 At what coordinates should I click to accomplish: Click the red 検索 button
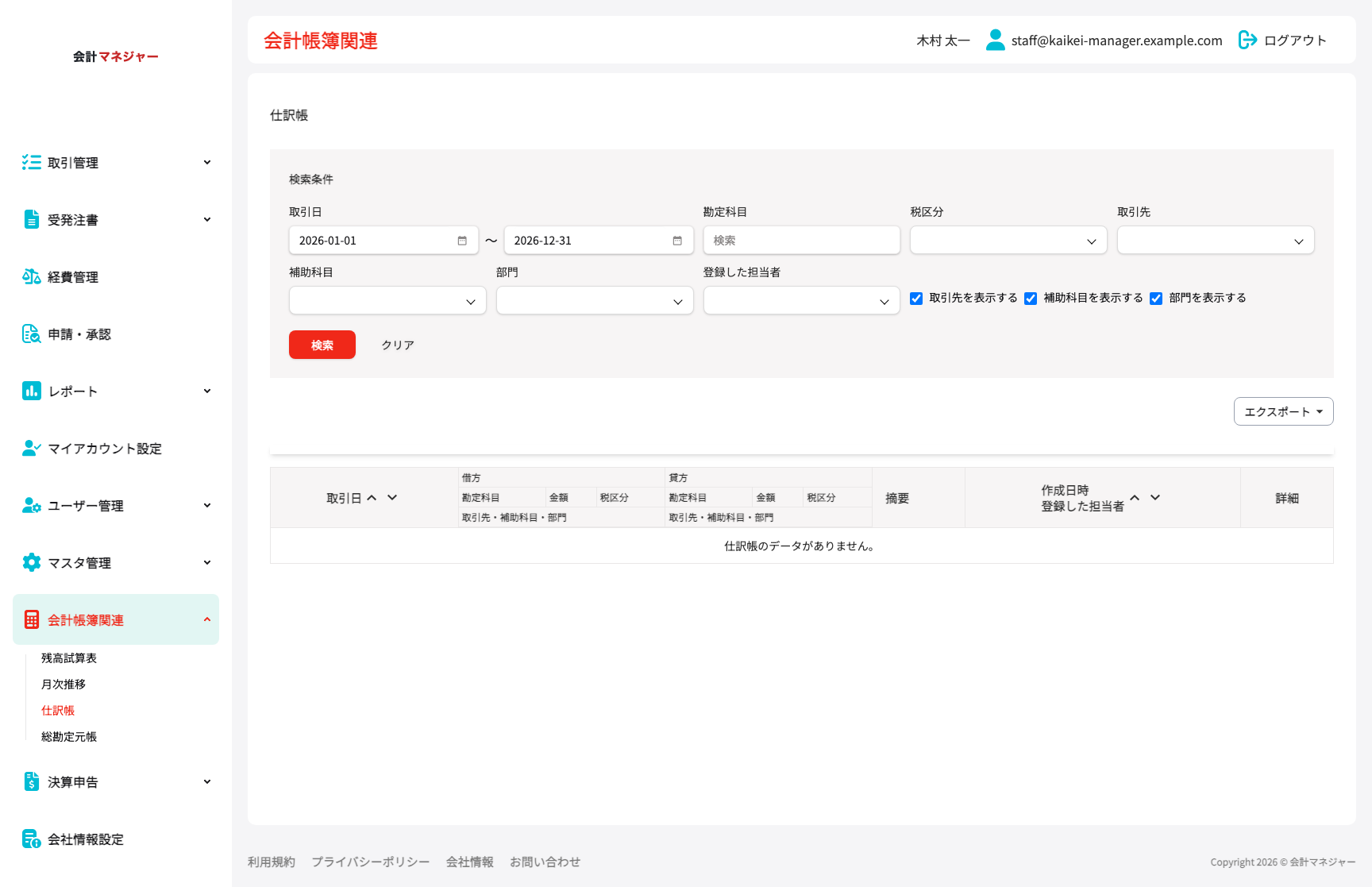[322, 345]
